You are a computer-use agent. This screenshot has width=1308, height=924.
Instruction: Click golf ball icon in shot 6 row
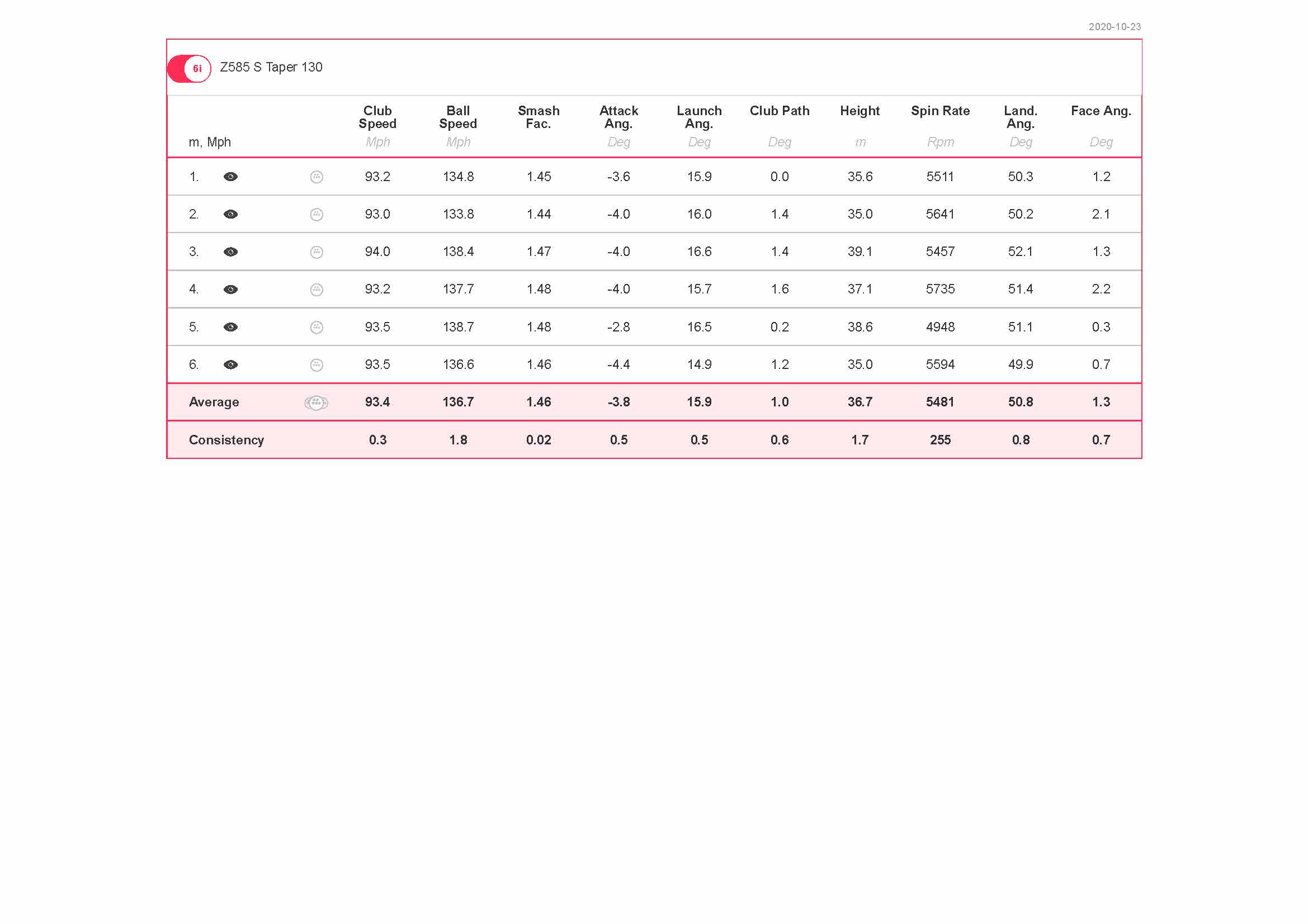[316, 364]
